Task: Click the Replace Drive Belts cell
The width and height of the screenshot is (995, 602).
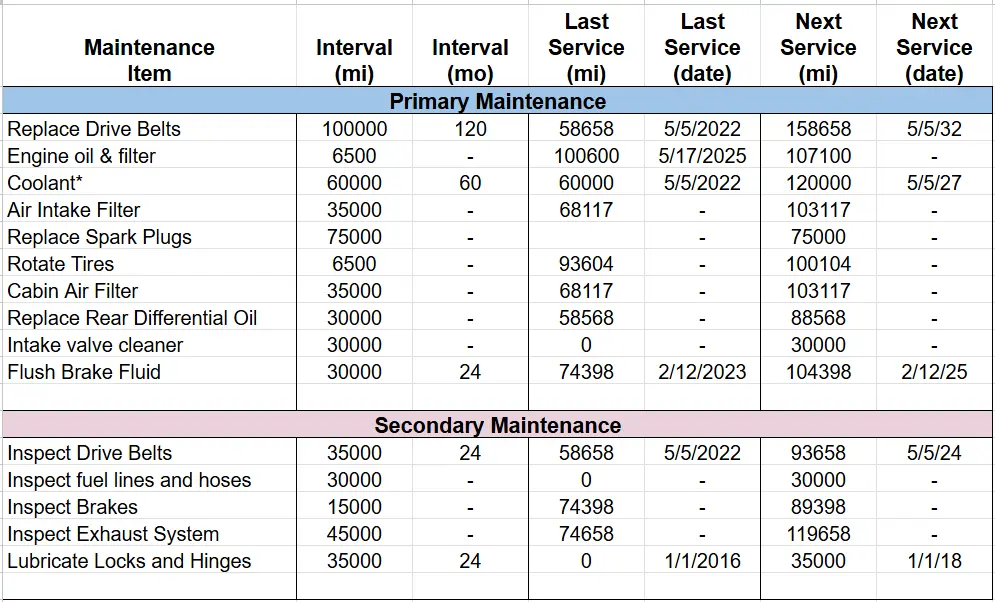Action: (x=94, y=129)
